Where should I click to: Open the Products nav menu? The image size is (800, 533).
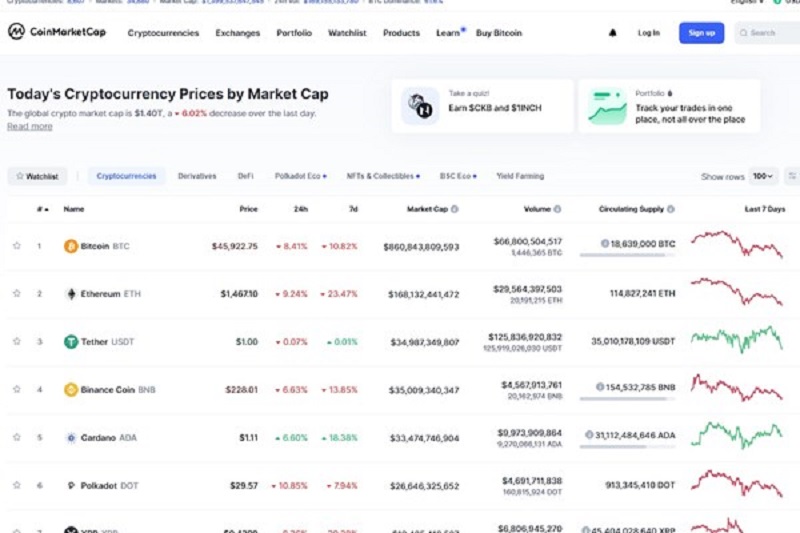402,33
